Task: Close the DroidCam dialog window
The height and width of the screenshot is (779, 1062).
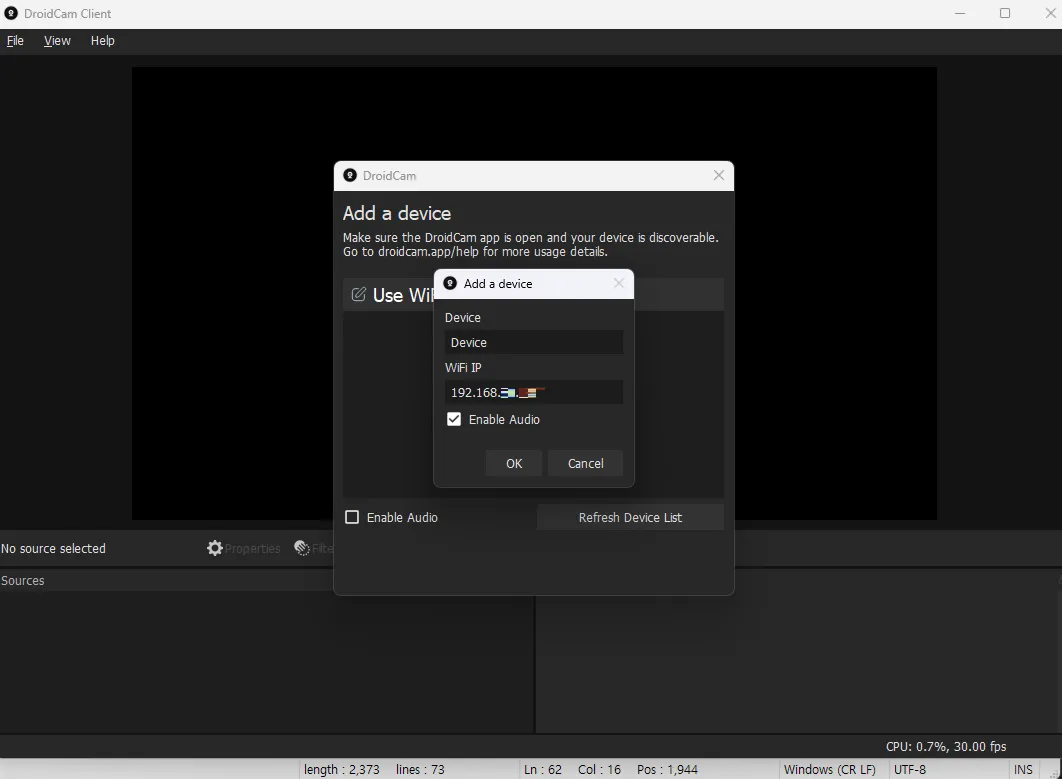Action: (x=719, y=175)
